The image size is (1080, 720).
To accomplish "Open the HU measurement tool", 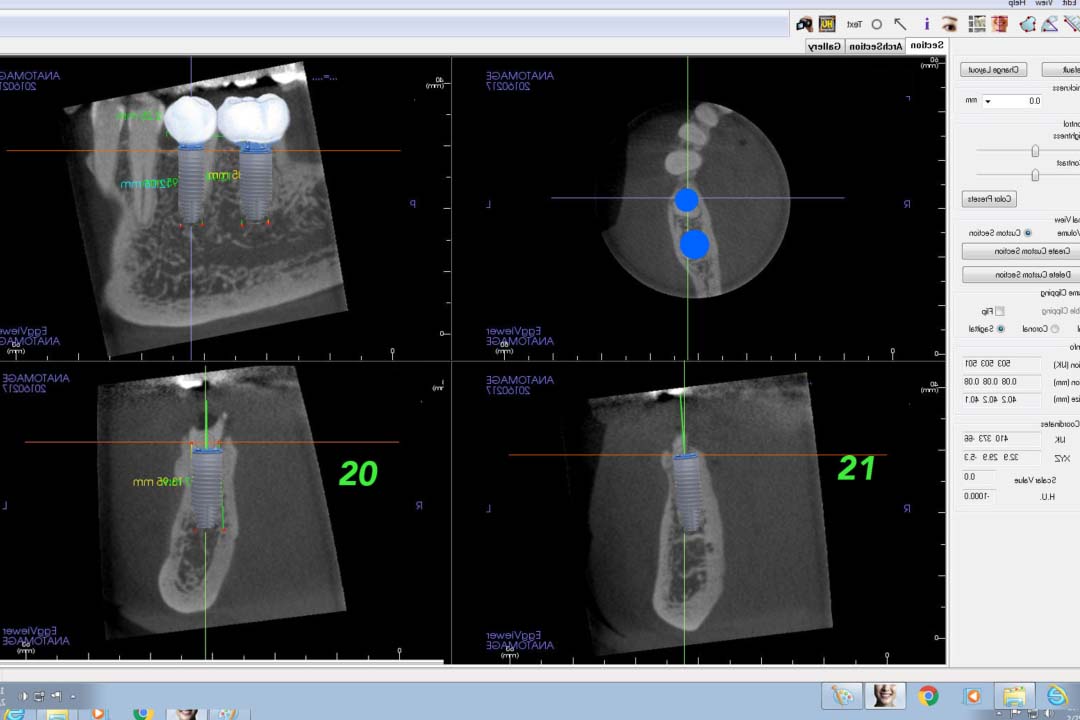I will point(827,24).
